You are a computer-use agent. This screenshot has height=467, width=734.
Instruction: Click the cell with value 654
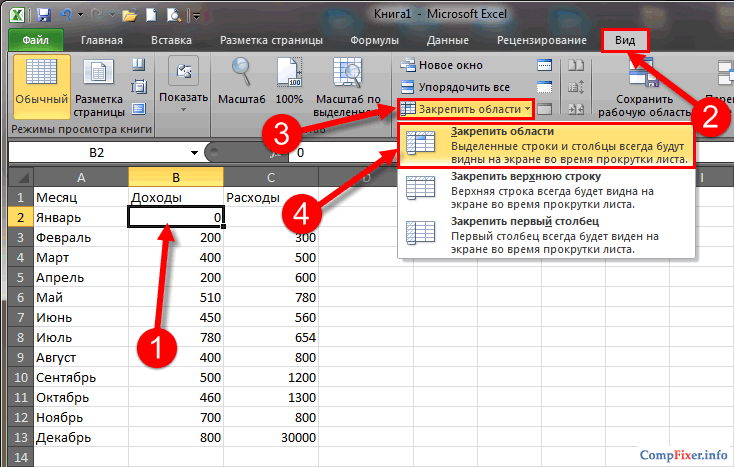click(x=271, y=337)
